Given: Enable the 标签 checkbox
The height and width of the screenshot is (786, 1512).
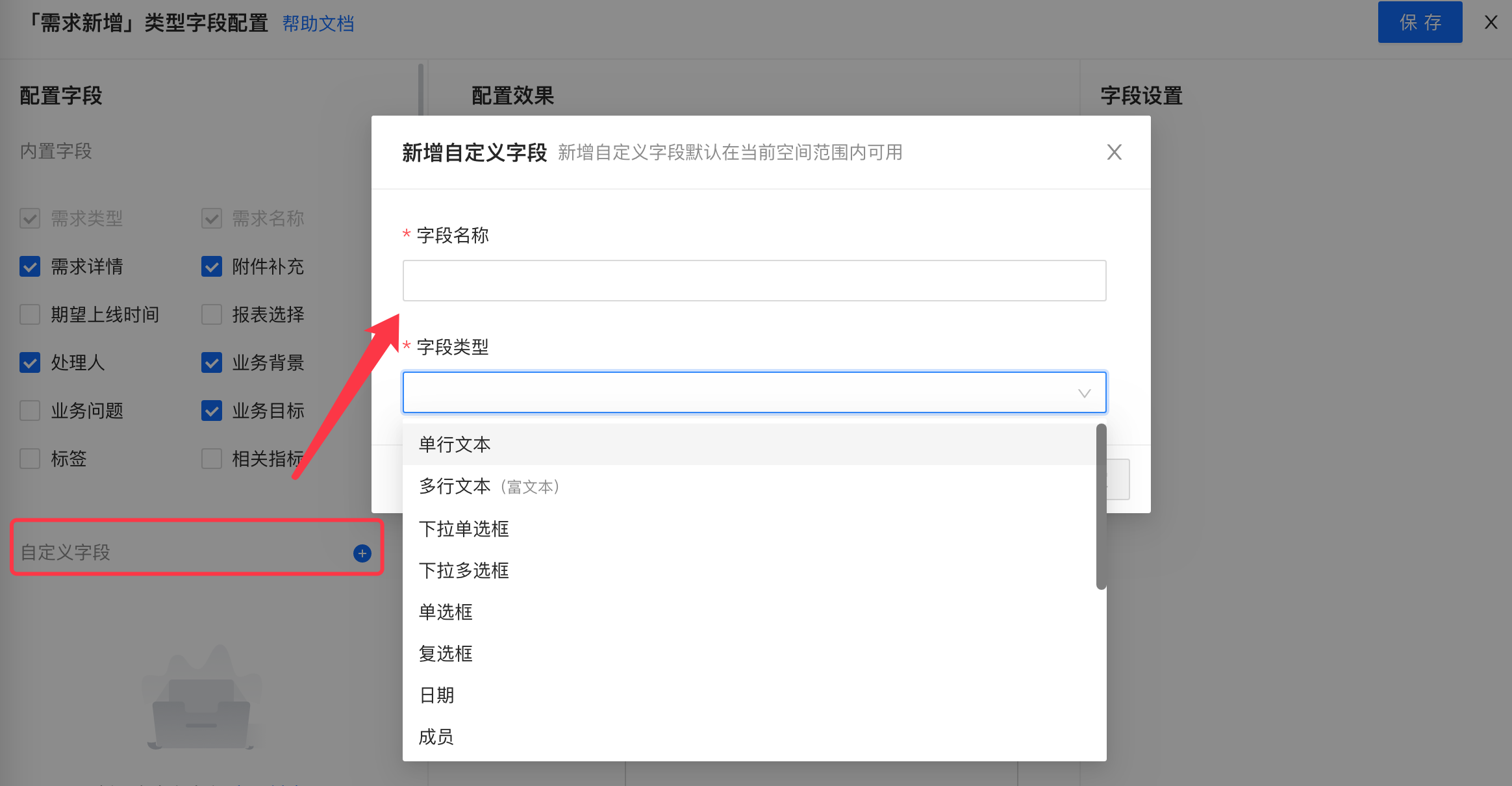Looking at the screenshot, I should 30,459.
